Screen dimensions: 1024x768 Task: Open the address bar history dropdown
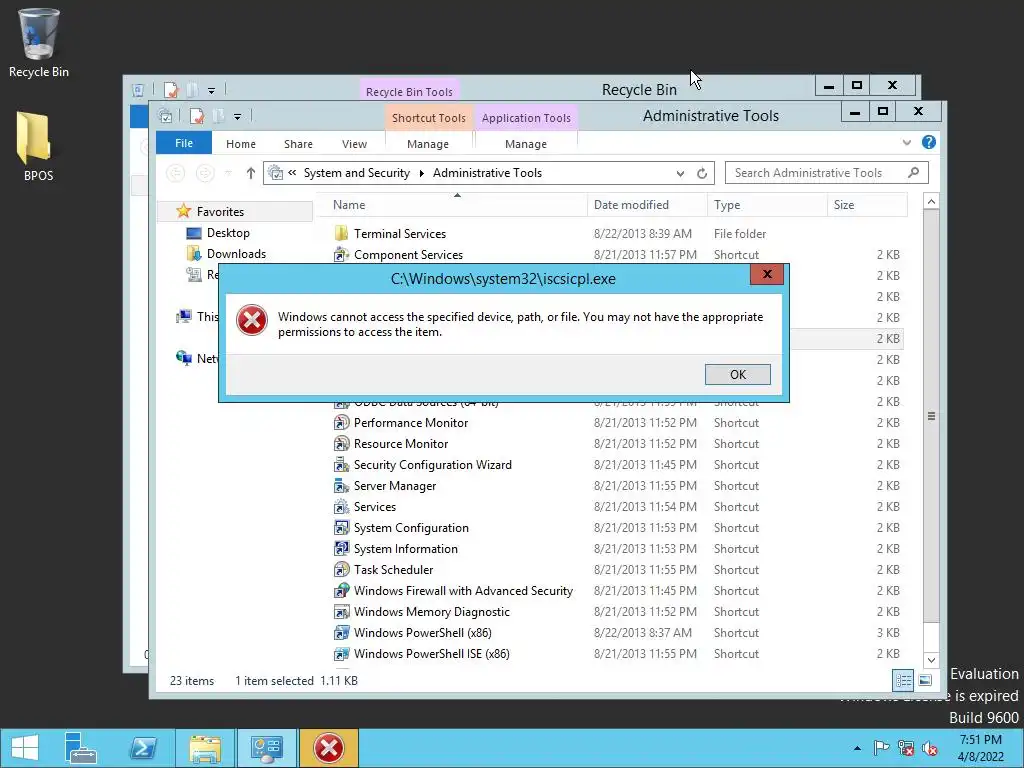(x=680, y=174)
